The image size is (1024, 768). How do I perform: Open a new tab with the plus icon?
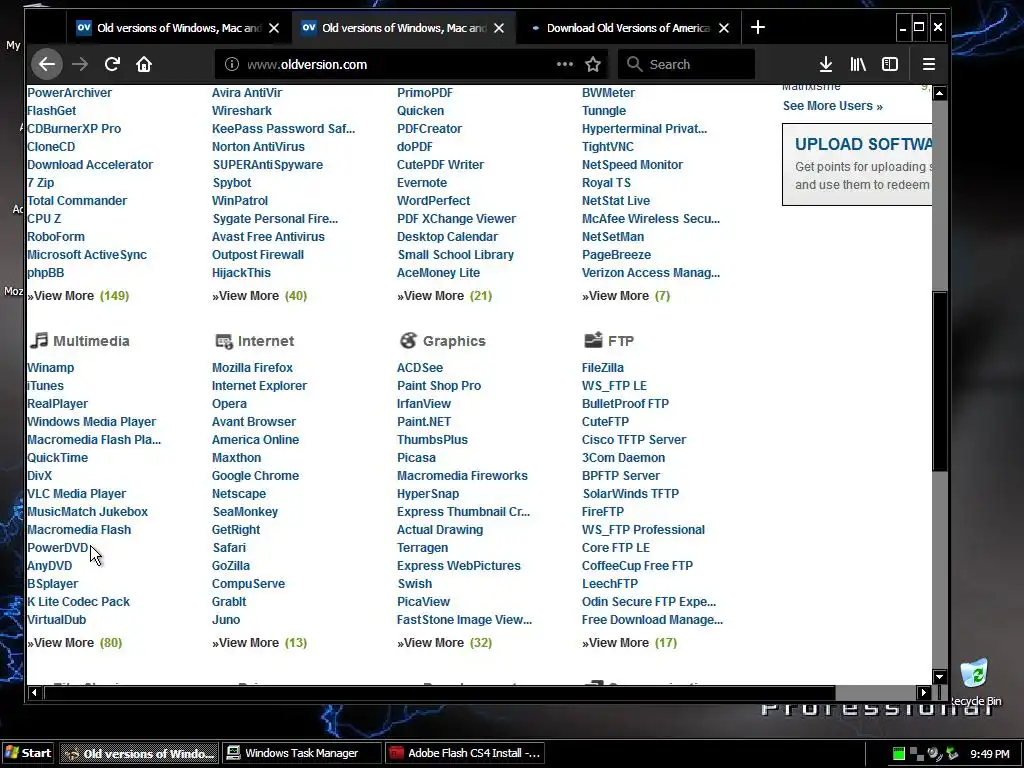pyautogui.click(x=758, y=27)
